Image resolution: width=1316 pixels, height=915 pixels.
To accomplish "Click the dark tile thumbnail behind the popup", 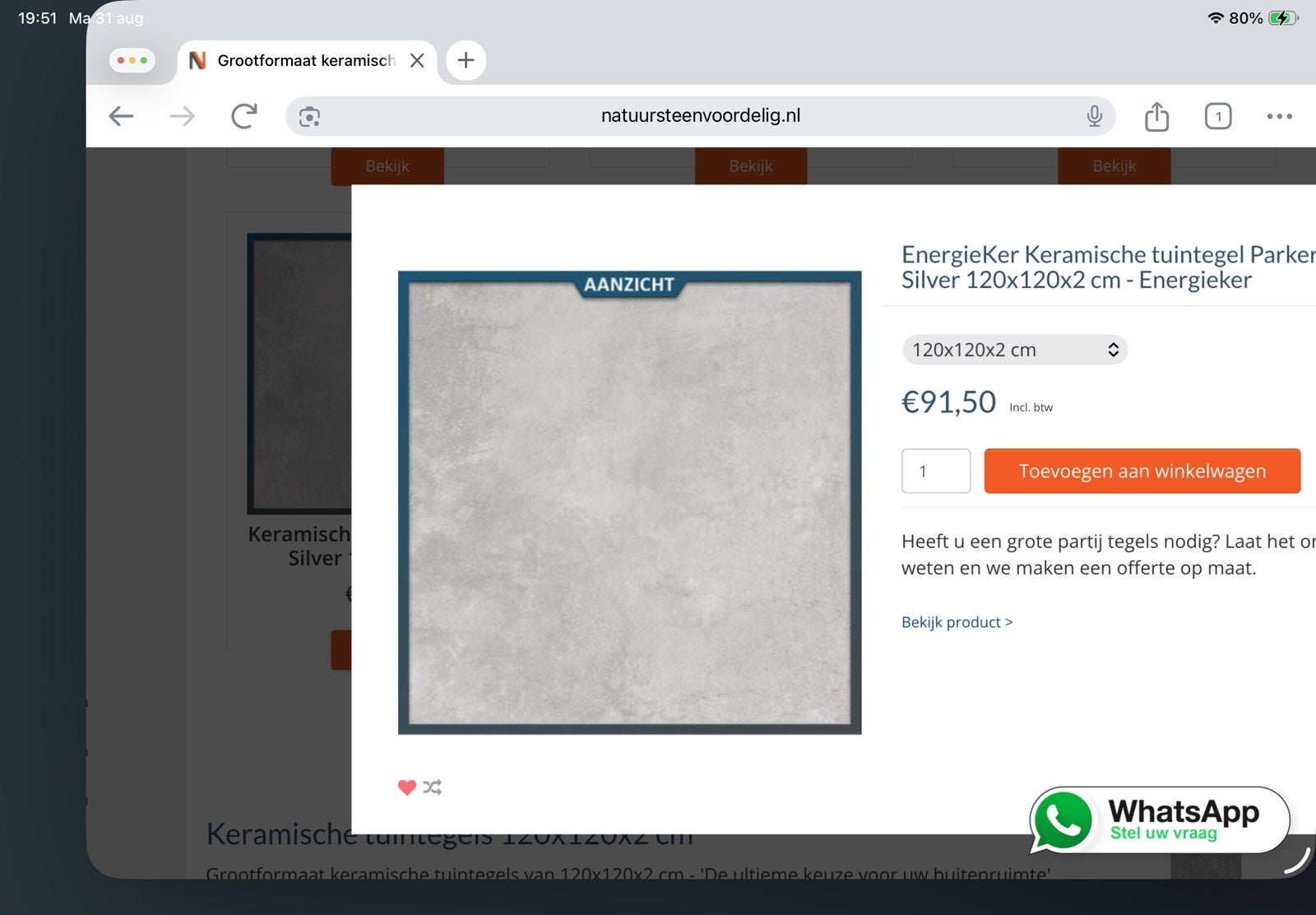I will [x=299, y=374].
